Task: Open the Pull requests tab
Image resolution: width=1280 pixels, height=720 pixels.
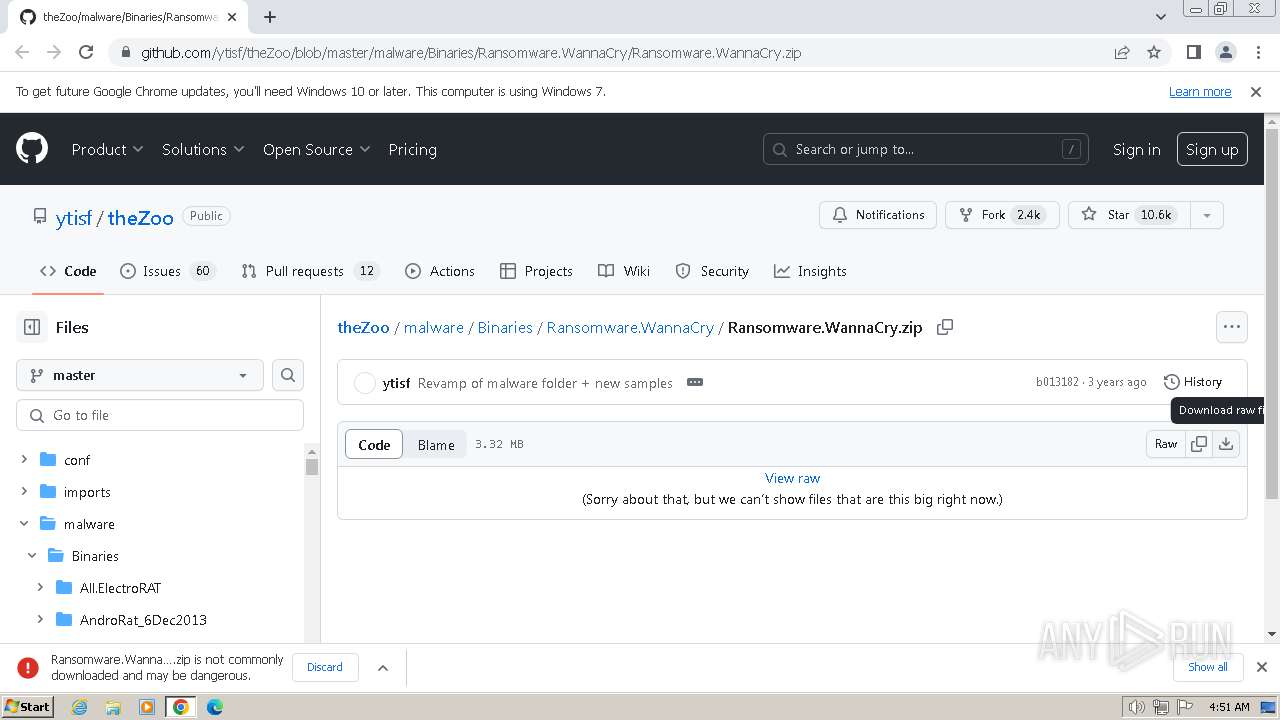Action: [x=310, y=271]
